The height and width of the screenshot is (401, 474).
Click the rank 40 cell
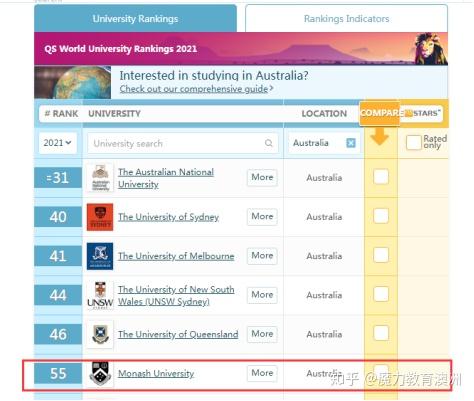point(58,217)
